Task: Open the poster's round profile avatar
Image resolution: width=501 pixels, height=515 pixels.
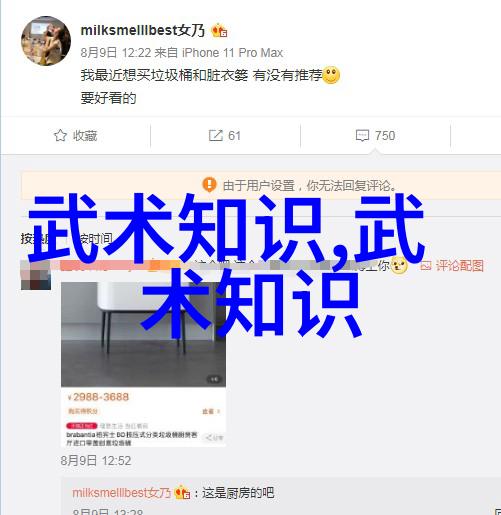Action: 46,41
